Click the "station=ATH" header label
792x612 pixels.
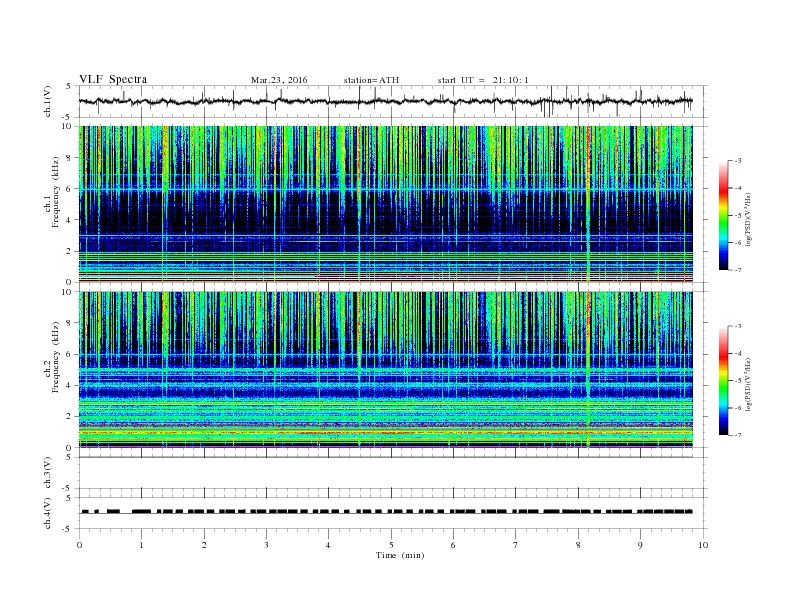tap(371, 80)
